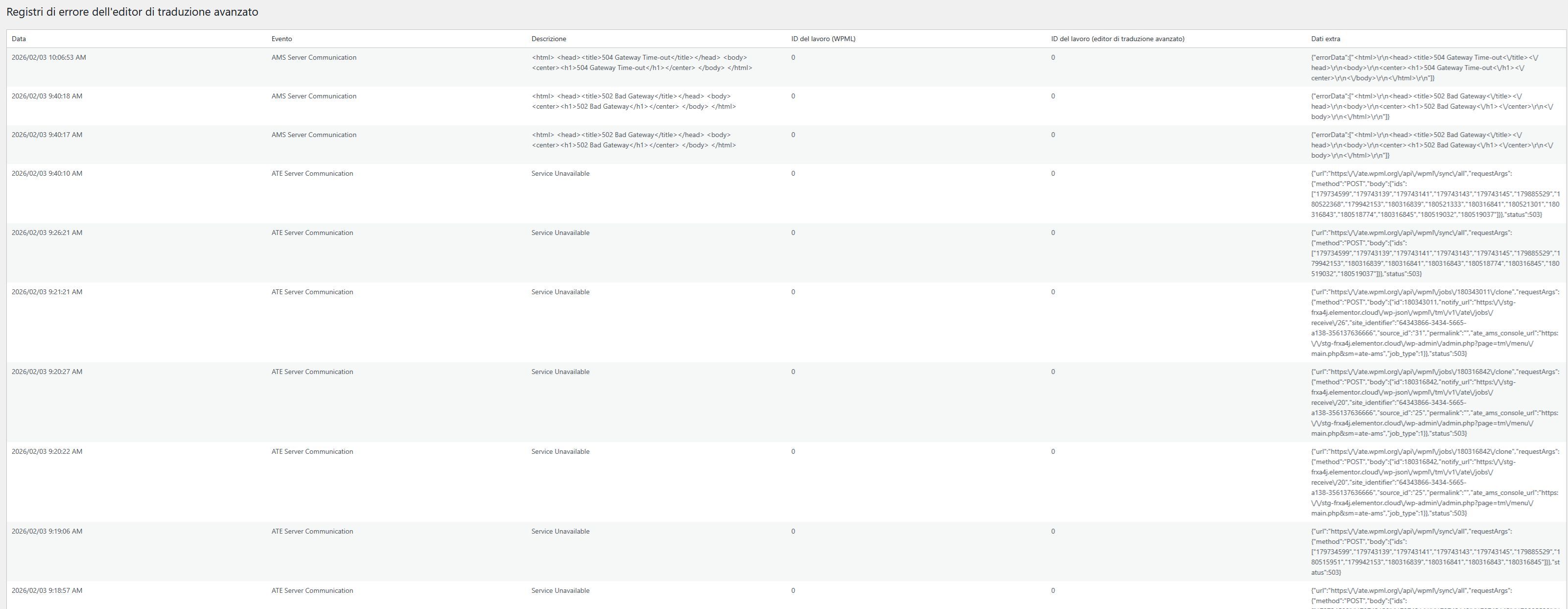
Task: Click the Evento column header
Action: (281, 39)
